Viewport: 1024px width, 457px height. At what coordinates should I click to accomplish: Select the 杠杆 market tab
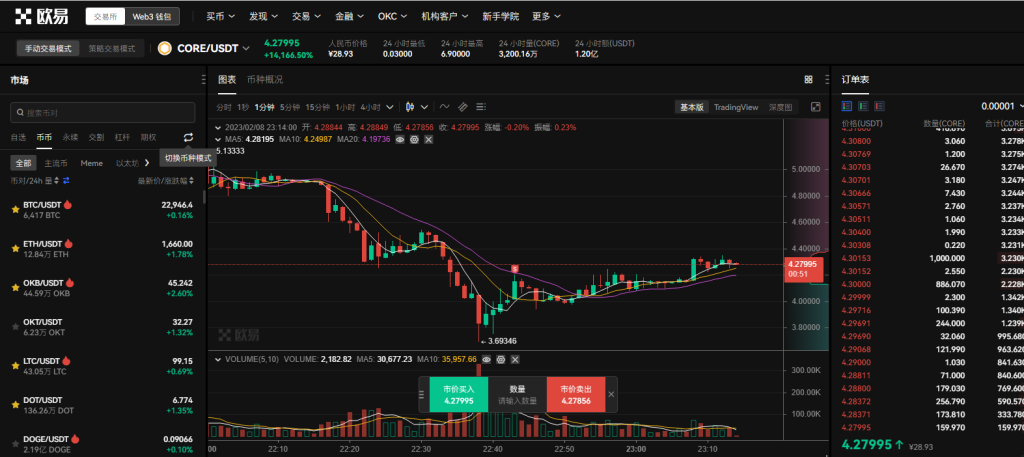[x=123, y=137]
